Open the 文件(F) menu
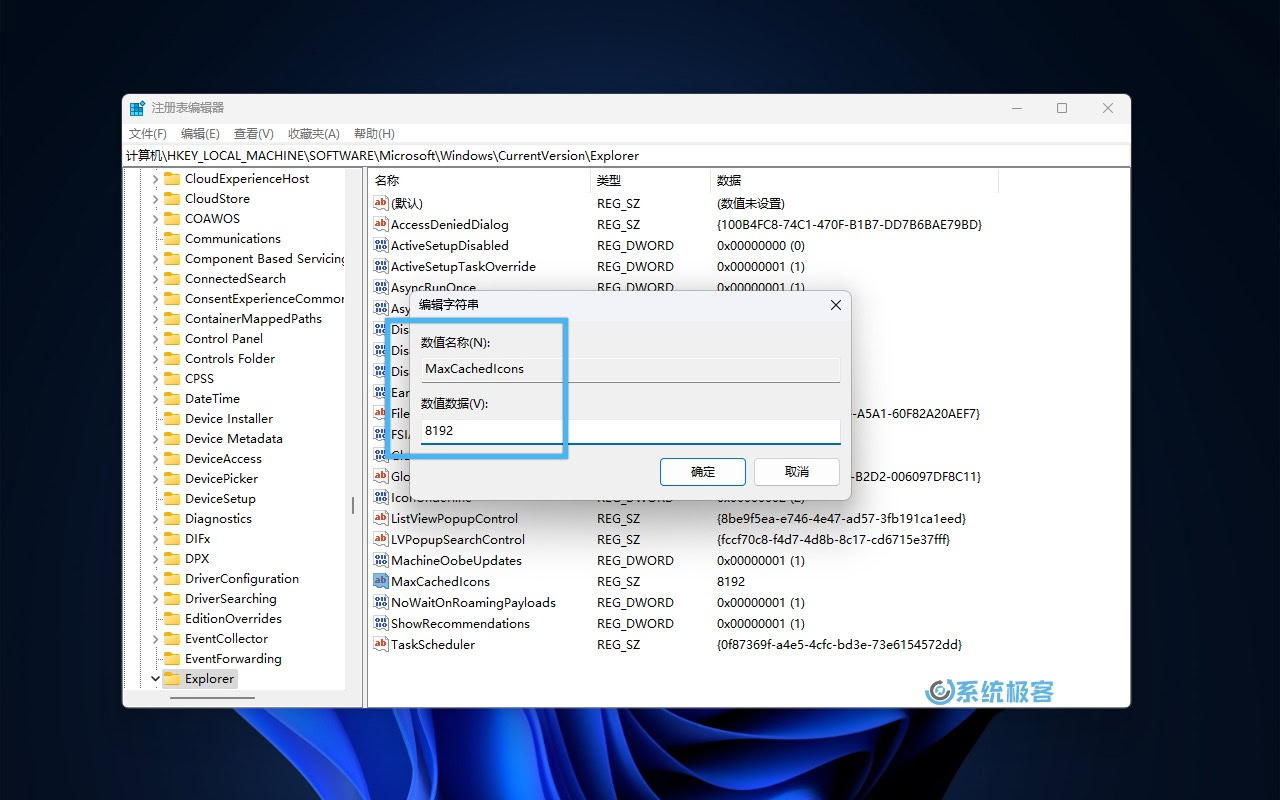The height and width of the screenshot is (800, 1280). coord(147,133)
